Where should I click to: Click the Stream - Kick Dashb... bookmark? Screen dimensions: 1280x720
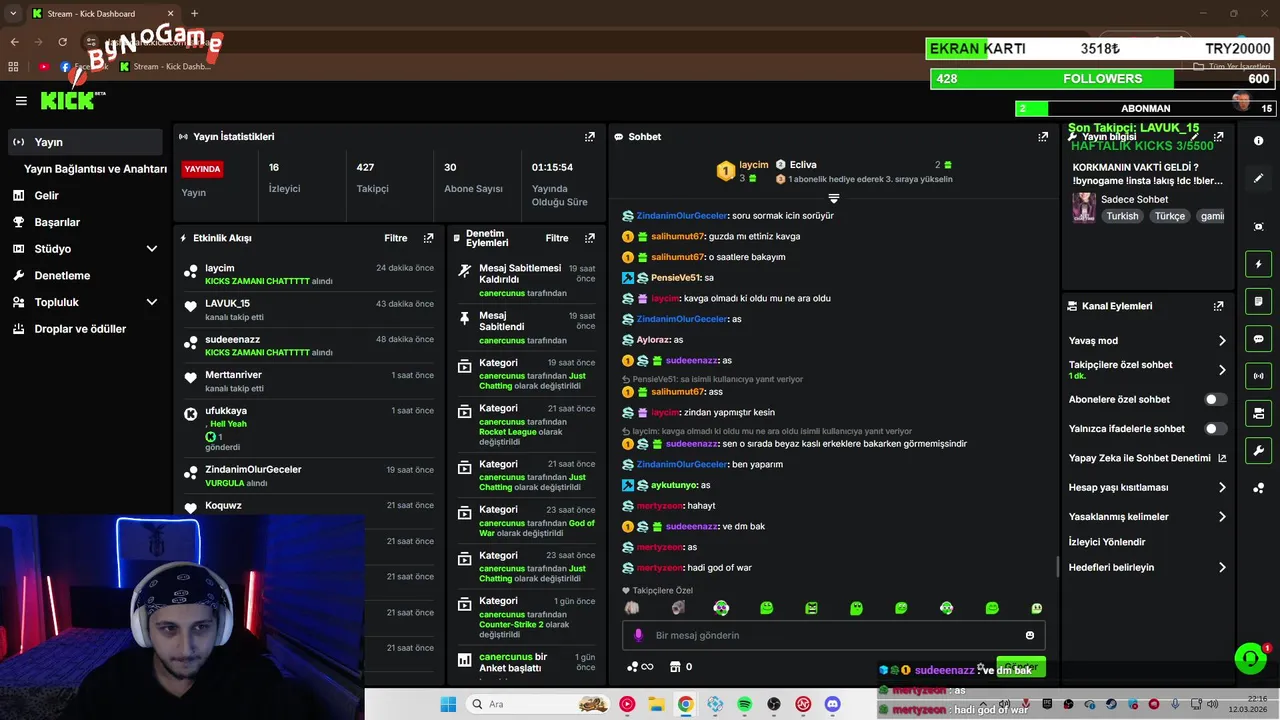[x=165, y=67]
